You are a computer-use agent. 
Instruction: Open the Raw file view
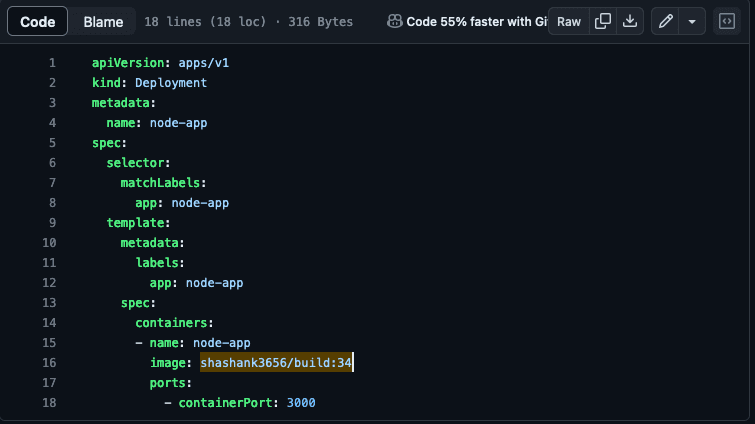click(x=569, y=21)
